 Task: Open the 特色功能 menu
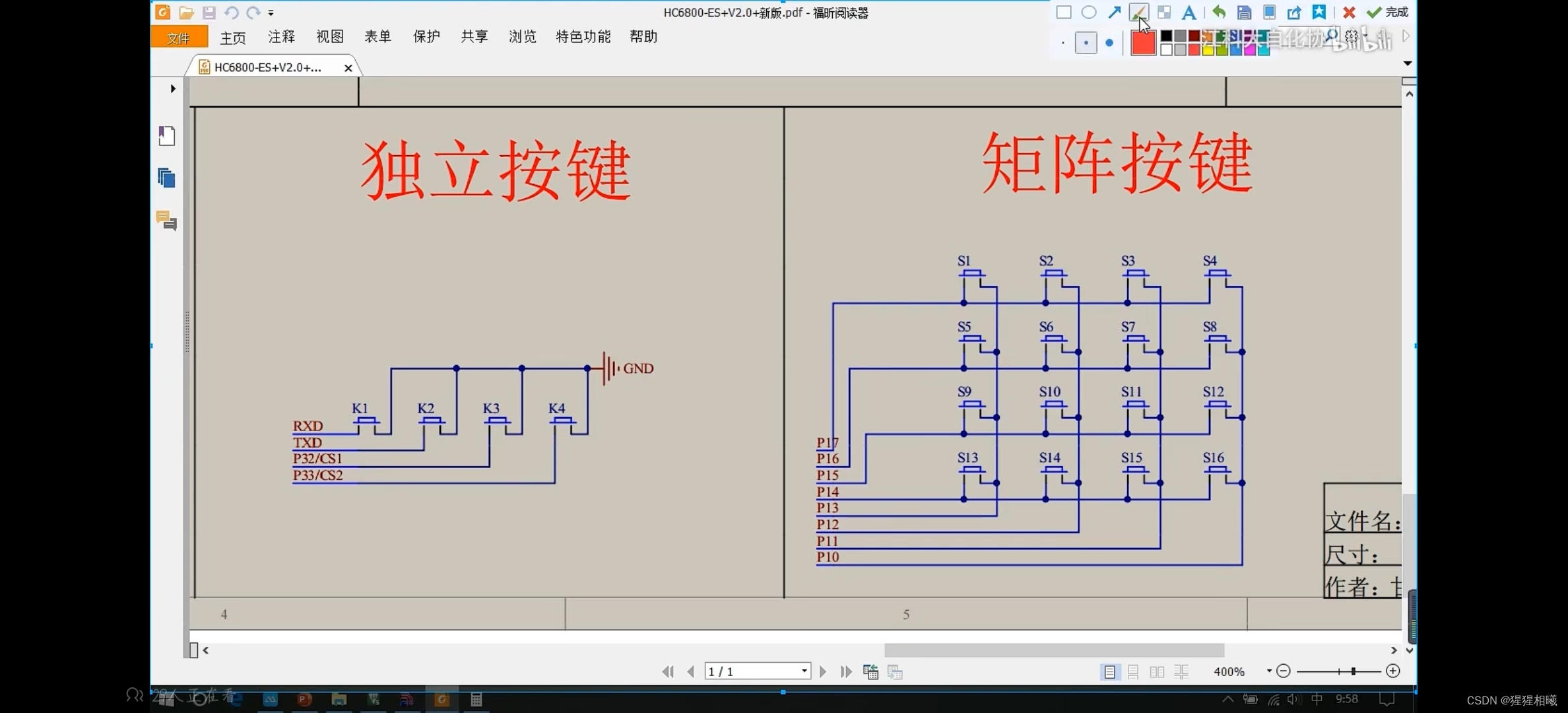click(583, 37)
